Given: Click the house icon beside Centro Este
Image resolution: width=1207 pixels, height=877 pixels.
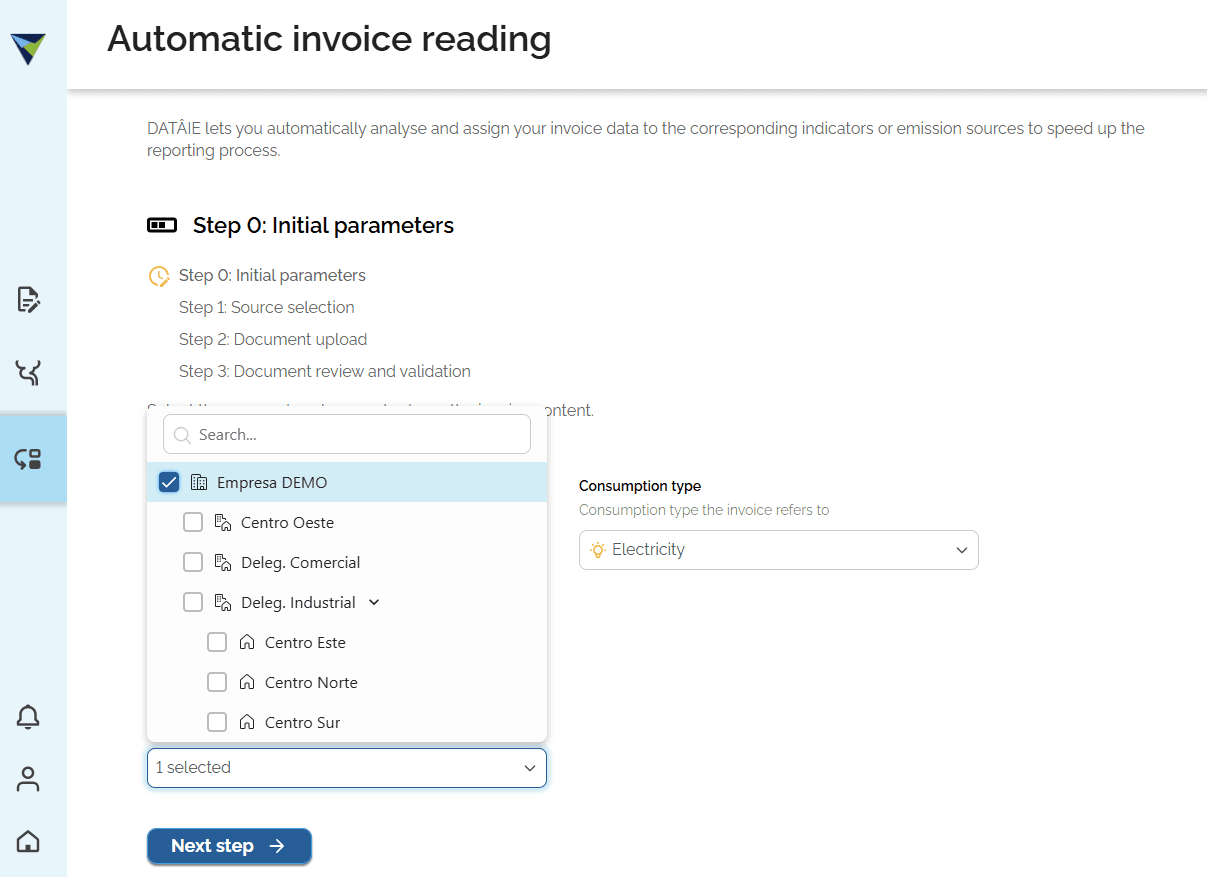Looking at the screenshot, I should (247, 642).
